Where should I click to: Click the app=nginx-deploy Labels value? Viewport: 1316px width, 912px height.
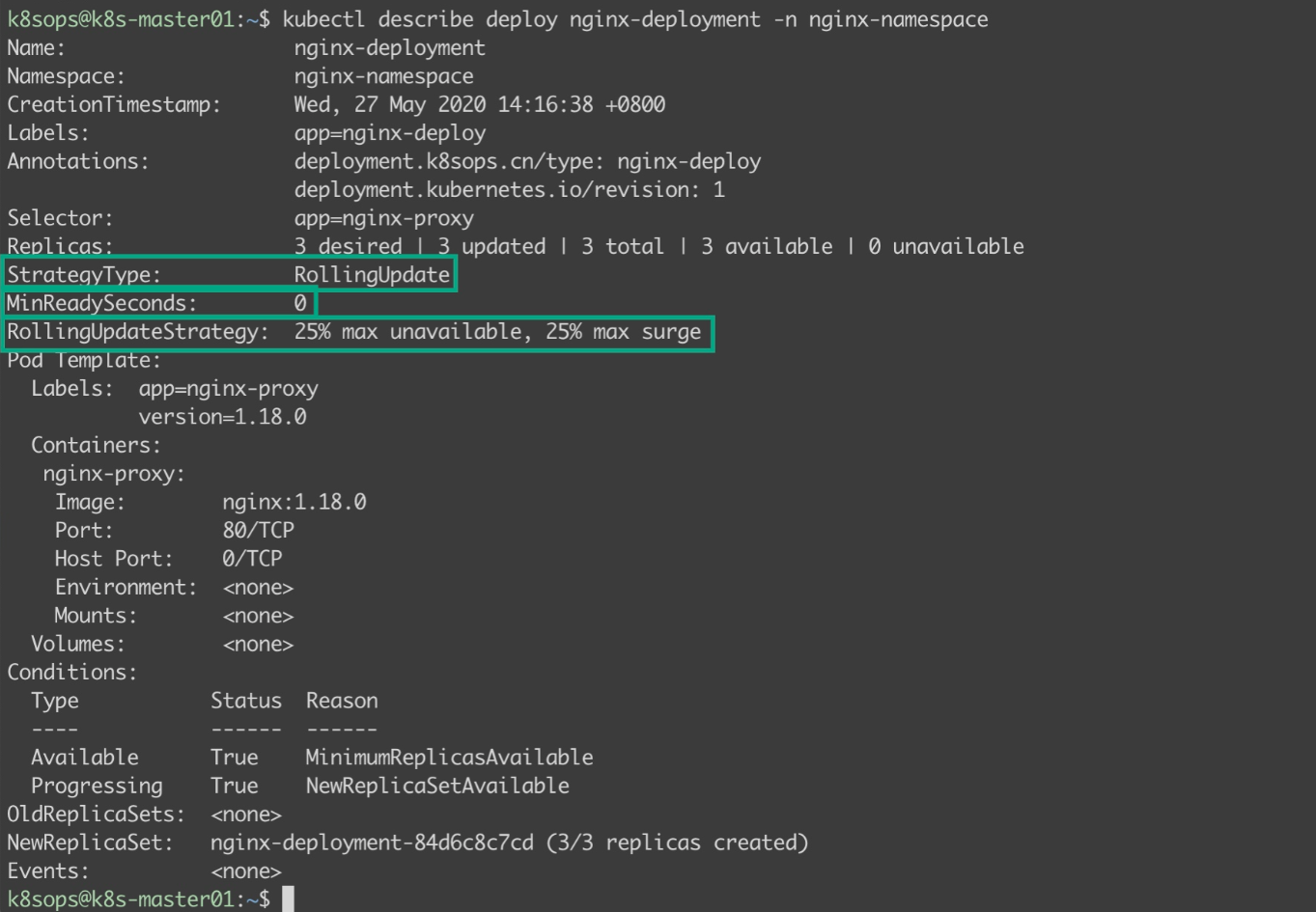point(389,133)
